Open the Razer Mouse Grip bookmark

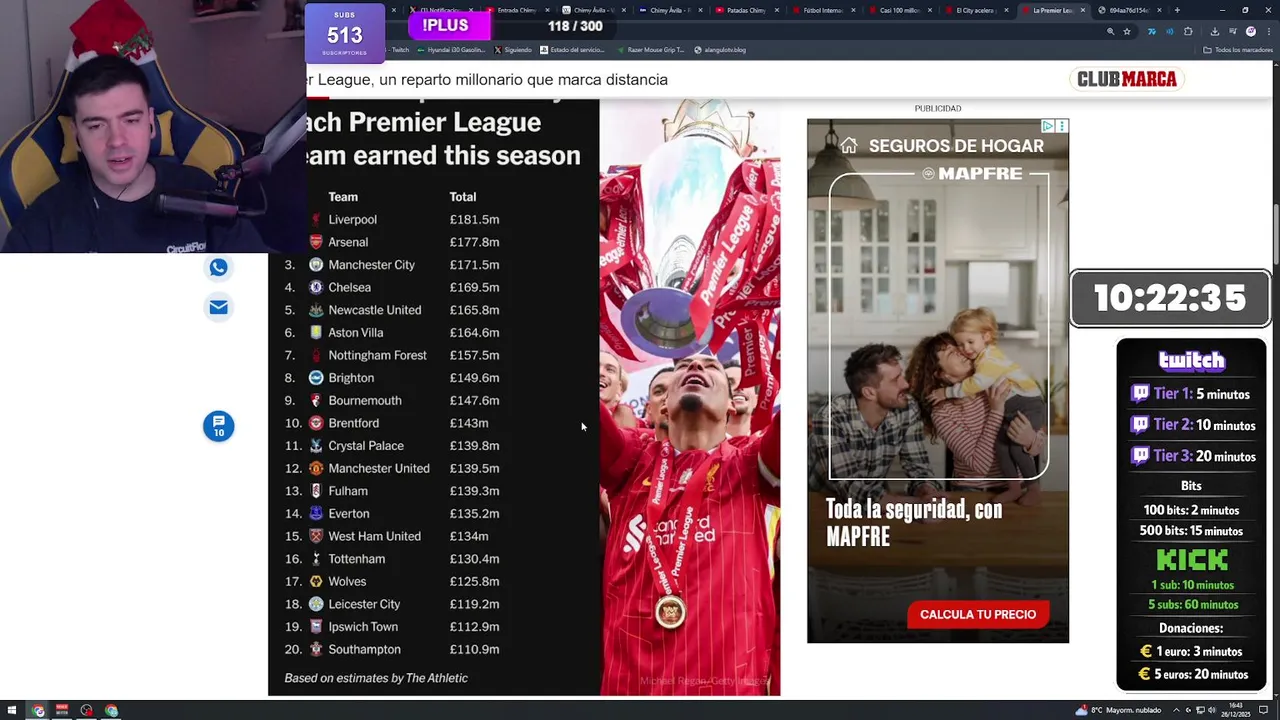coord(650,50)
